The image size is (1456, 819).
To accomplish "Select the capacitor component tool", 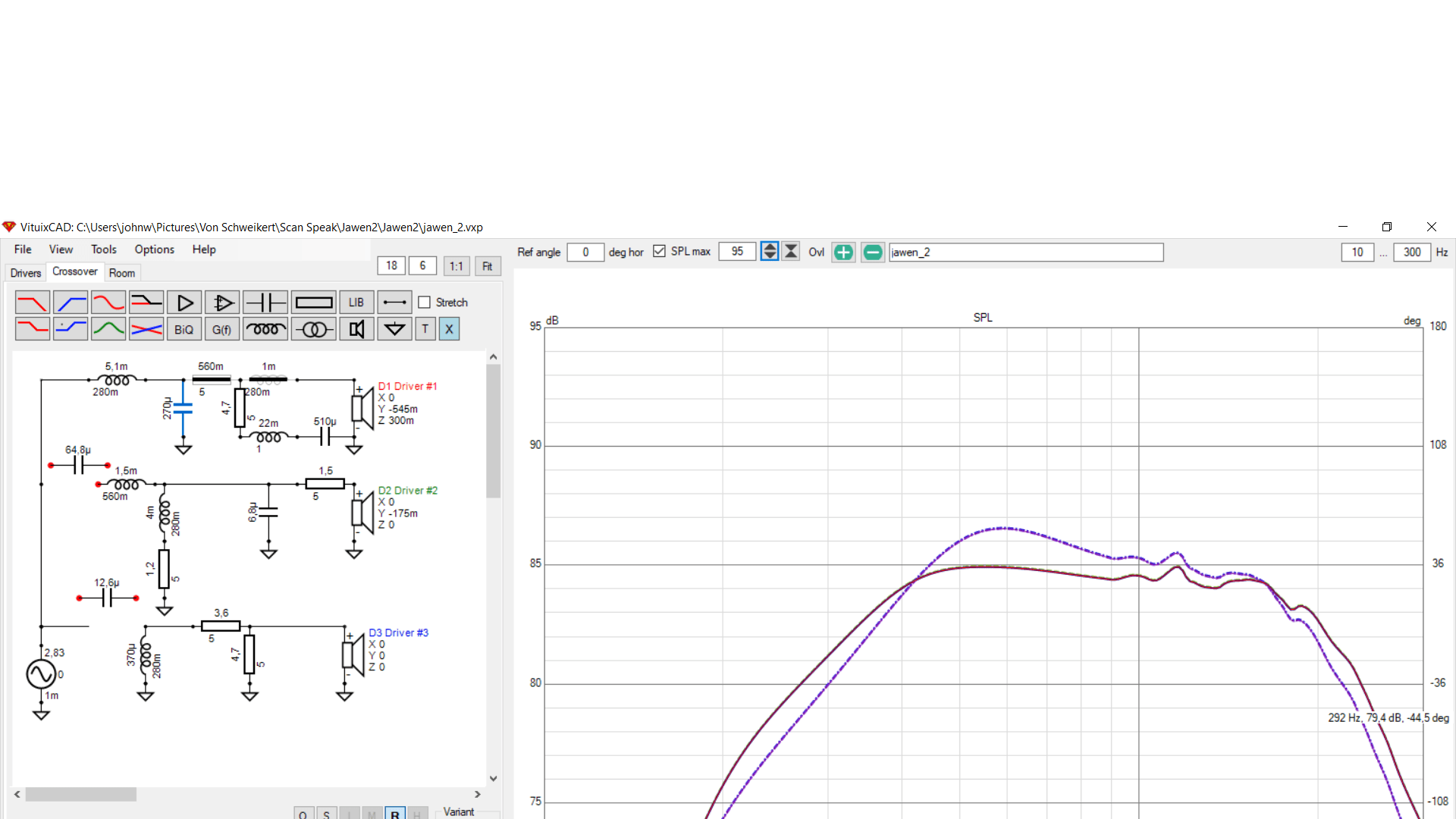I will 265,303.
